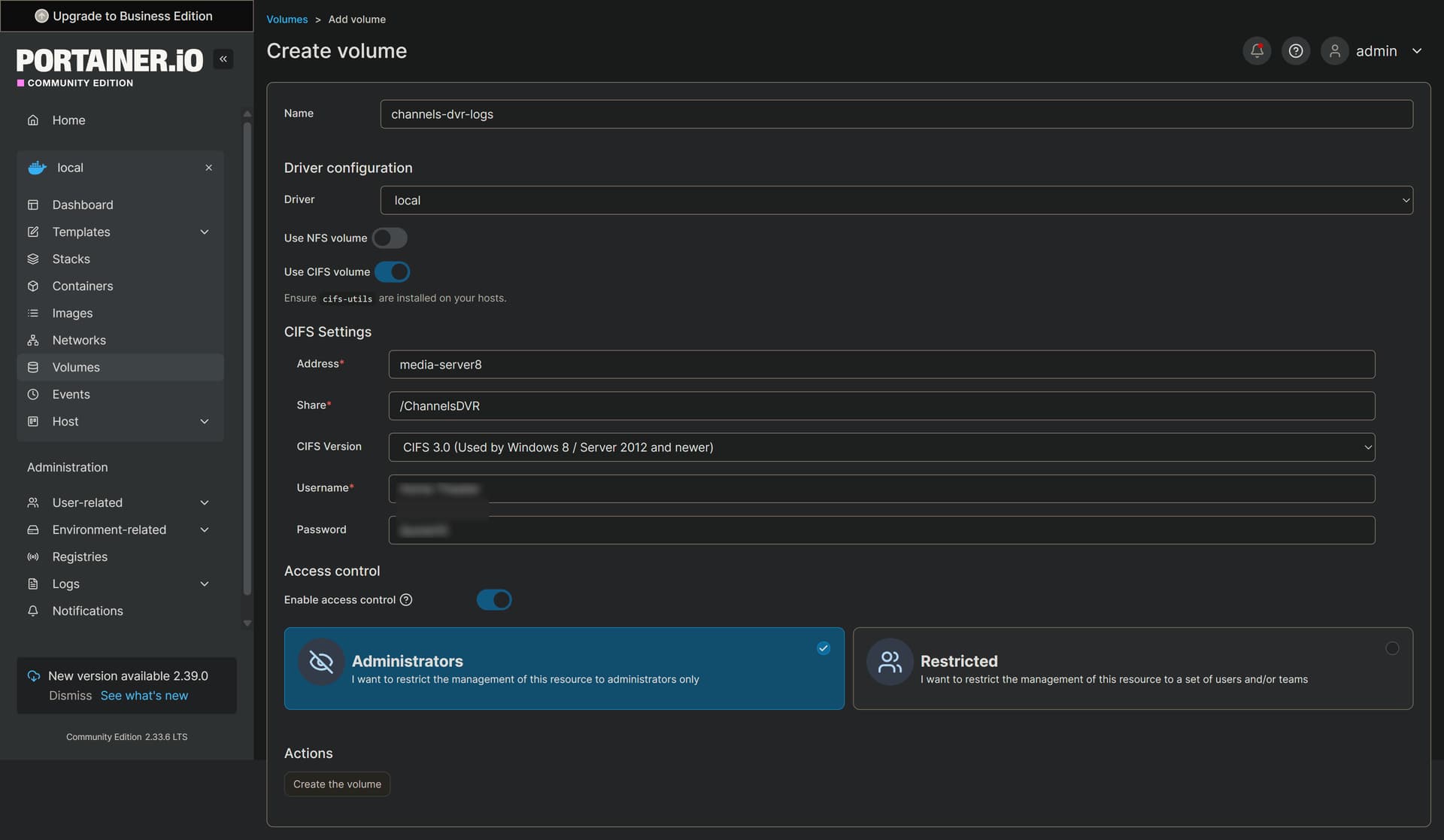Click Create the volume button

337,784
